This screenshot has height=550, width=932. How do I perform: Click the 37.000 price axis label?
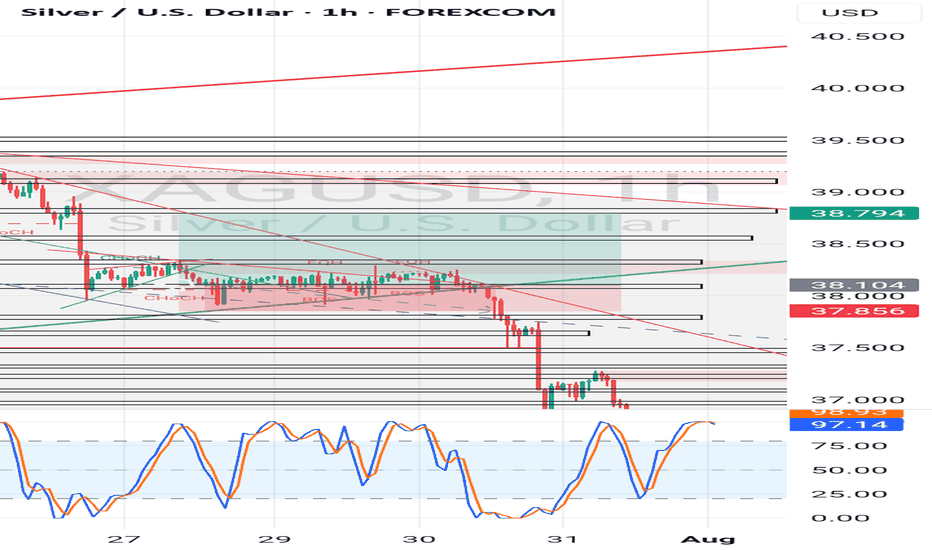pyautogui.click(x=858, y=400)
